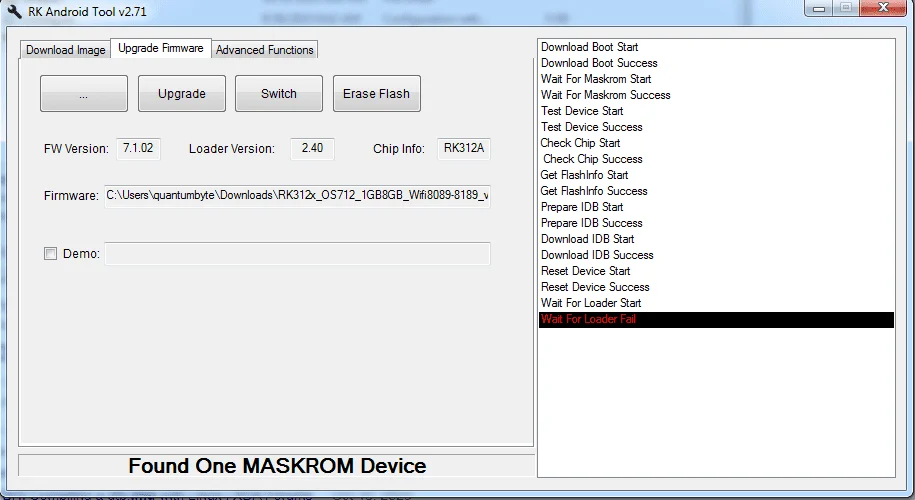Screen dimensions: 915x500
Task: Click the Switch button
Action: tap(278, 93)
